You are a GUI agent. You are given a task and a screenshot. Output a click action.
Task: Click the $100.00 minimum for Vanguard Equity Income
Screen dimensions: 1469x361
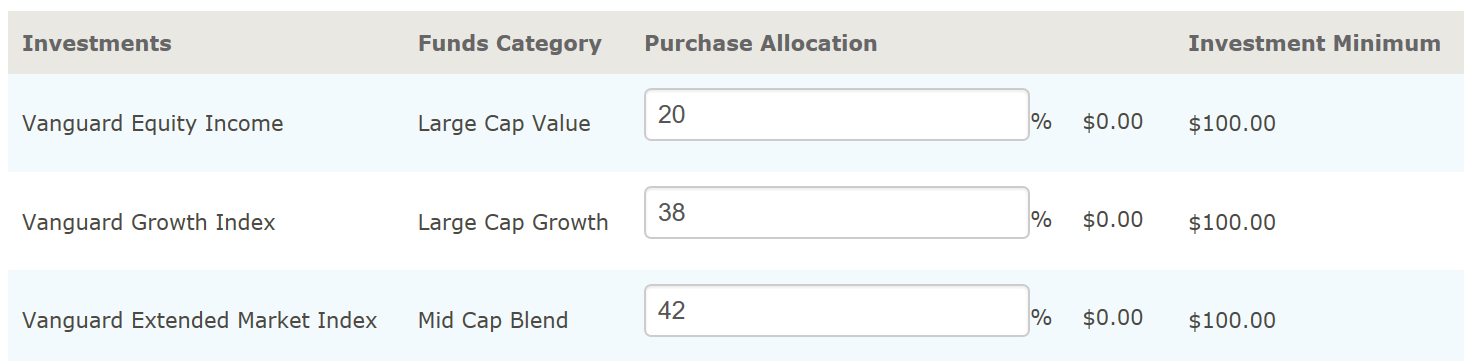[1232, 124]
